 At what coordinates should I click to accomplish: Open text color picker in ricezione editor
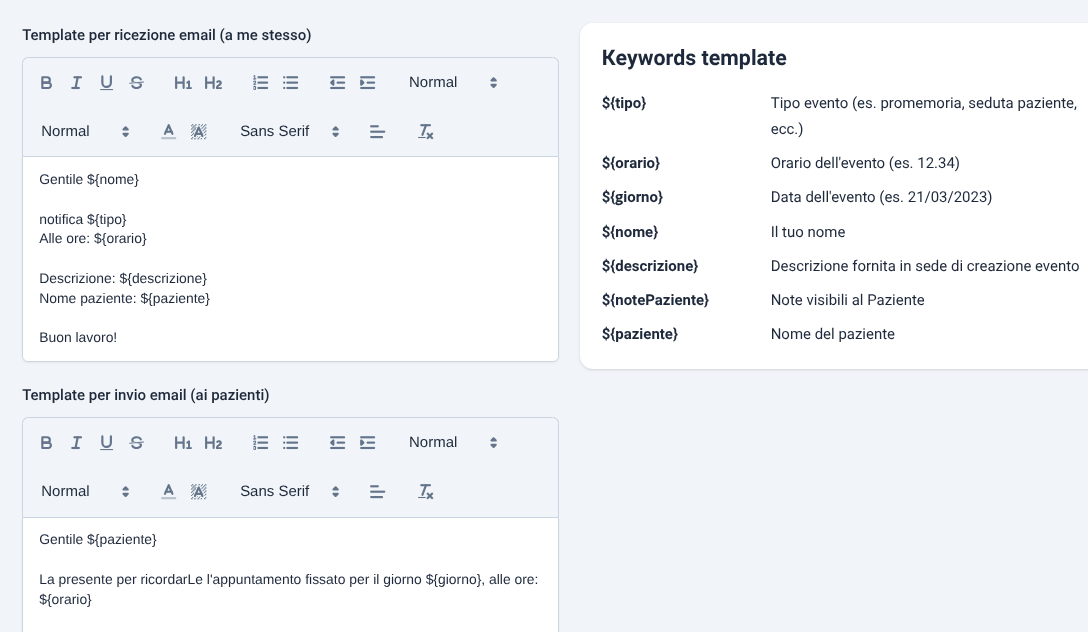(x=169, y=131)
